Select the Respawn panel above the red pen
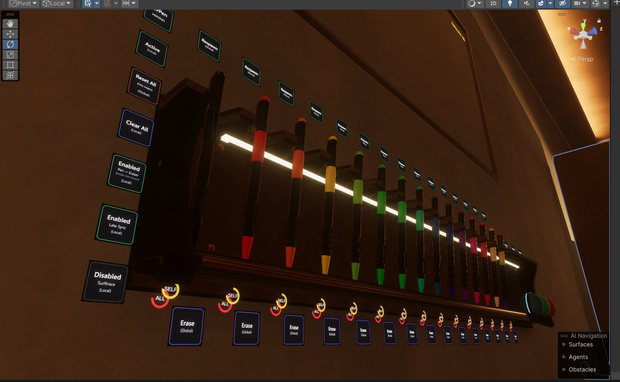Screen dimensions: 620x382 point(251,71)
